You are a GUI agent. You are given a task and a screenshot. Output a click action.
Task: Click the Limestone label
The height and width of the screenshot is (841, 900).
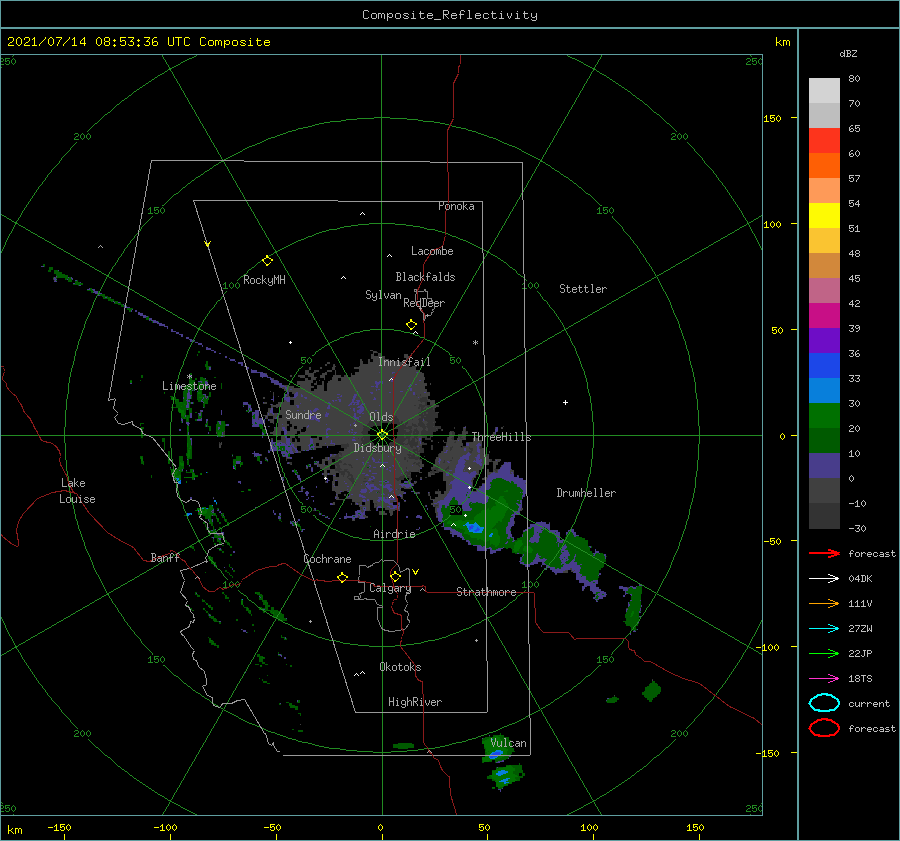point(189,386)
